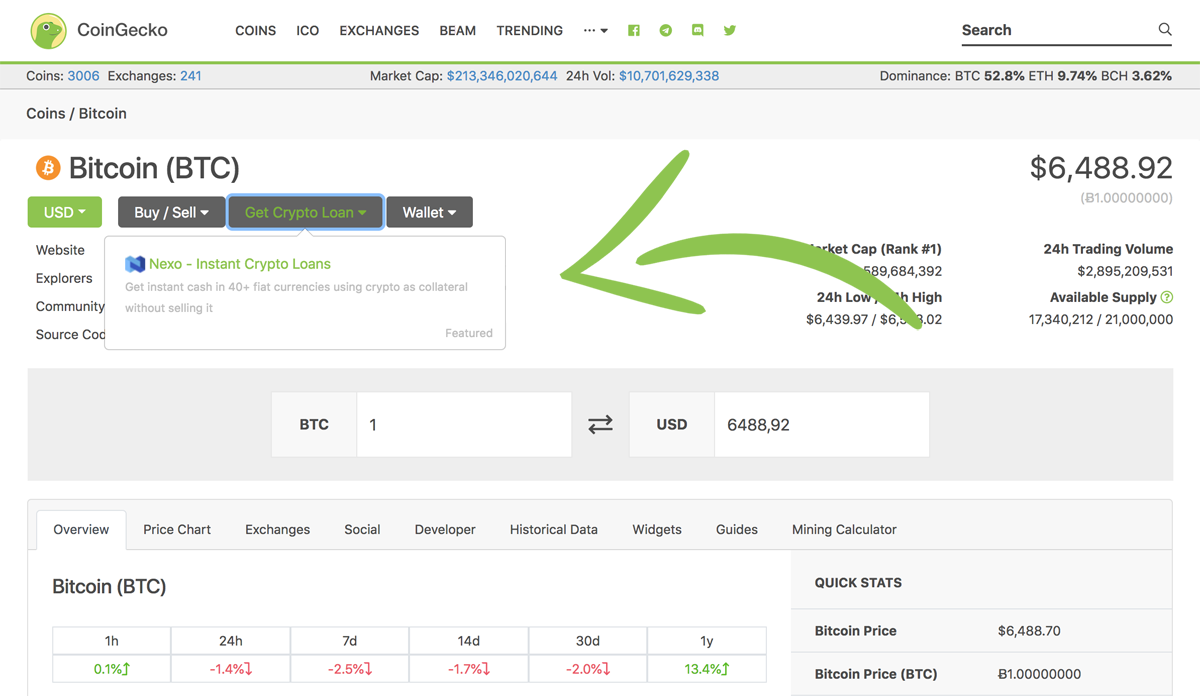Screen dimensions: 1200x696
Task: Open the chat/community icon in the navbar
Action: 697,30
